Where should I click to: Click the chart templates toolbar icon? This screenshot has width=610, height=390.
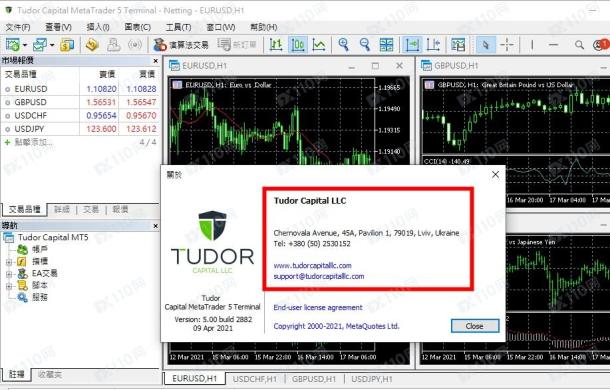tap(458, 45)
